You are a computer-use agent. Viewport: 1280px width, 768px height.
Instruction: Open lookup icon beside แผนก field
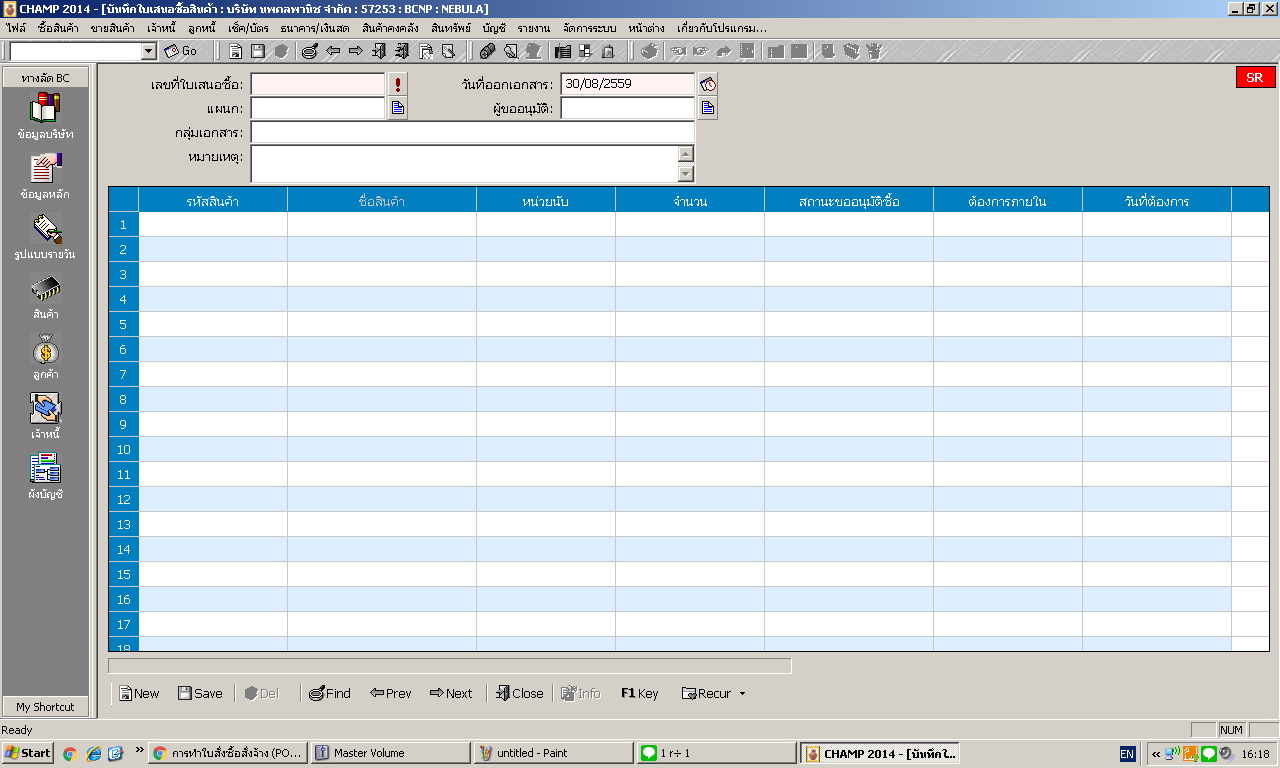pos(398,108)
